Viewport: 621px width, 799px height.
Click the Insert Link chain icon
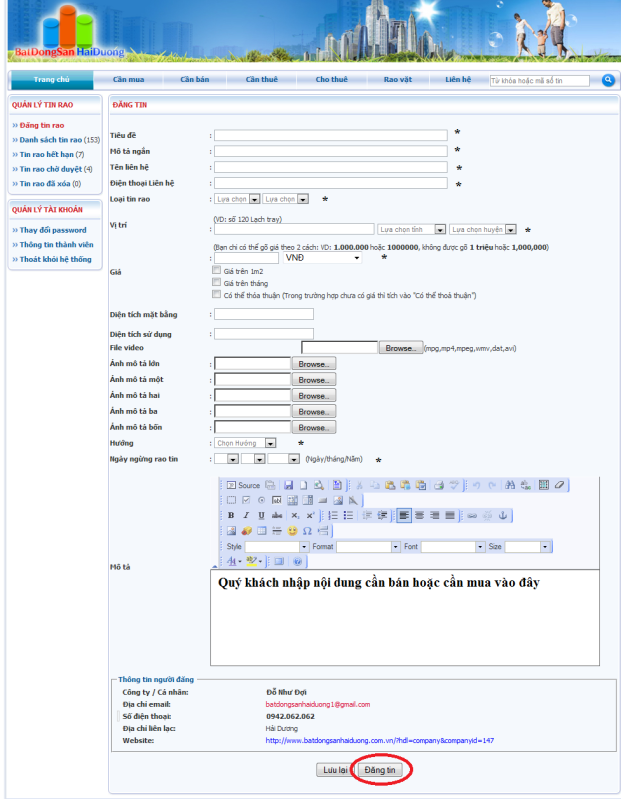[472, 516]
